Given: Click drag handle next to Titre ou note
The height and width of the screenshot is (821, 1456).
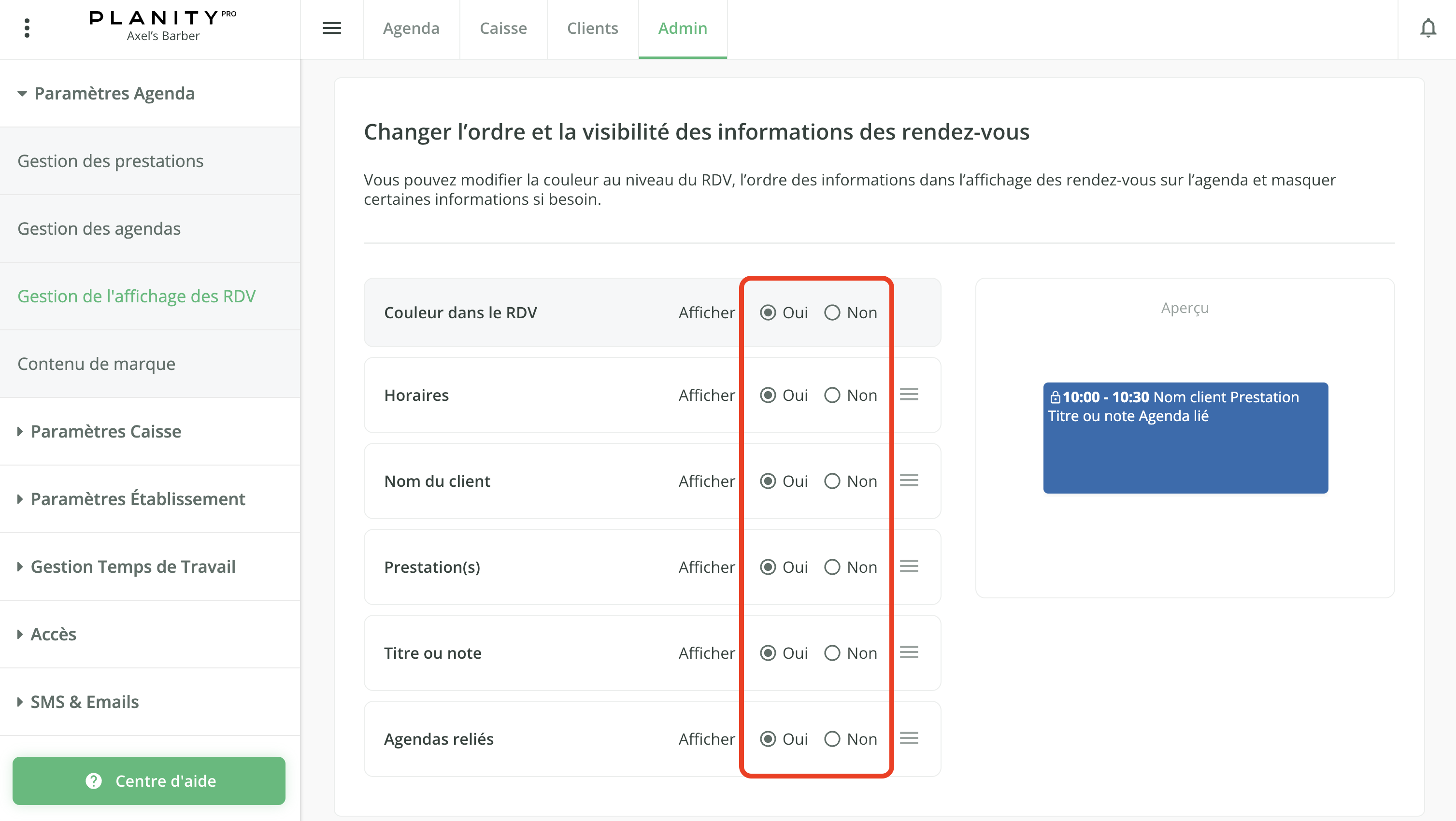Looking at the screenshot, I should pos(909,652).
